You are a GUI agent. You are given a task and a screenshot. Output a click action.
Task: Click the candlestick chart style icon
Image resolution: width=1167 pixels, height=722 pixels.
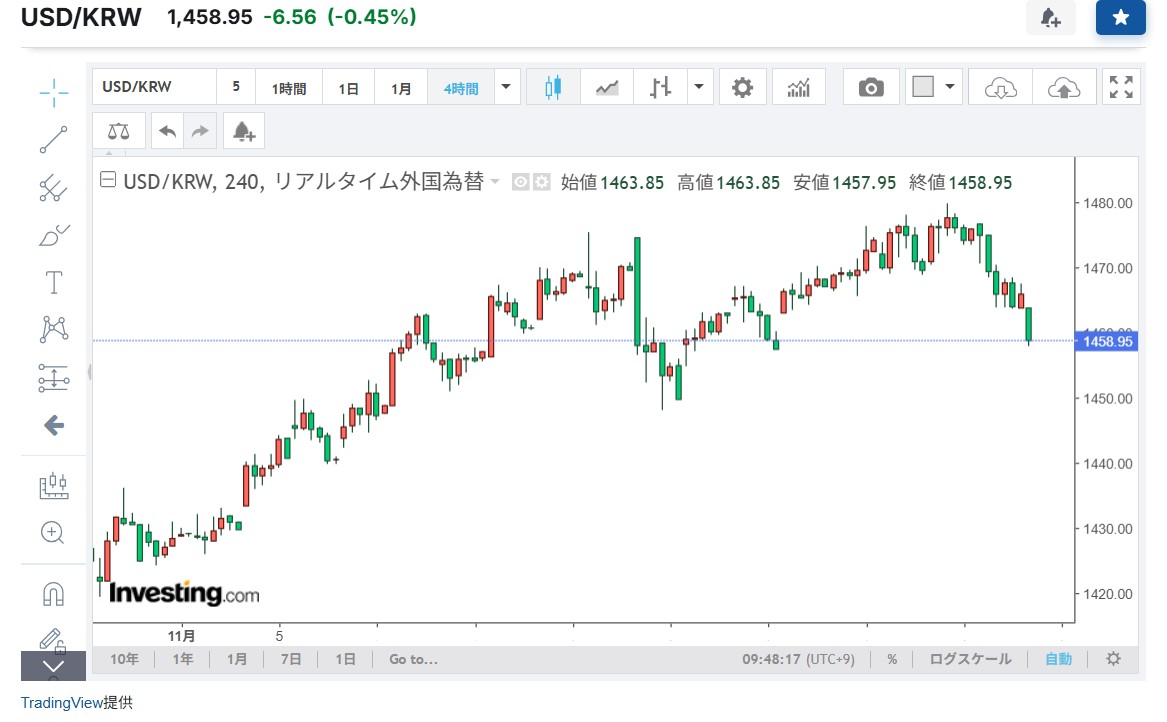tap(554, 87)
